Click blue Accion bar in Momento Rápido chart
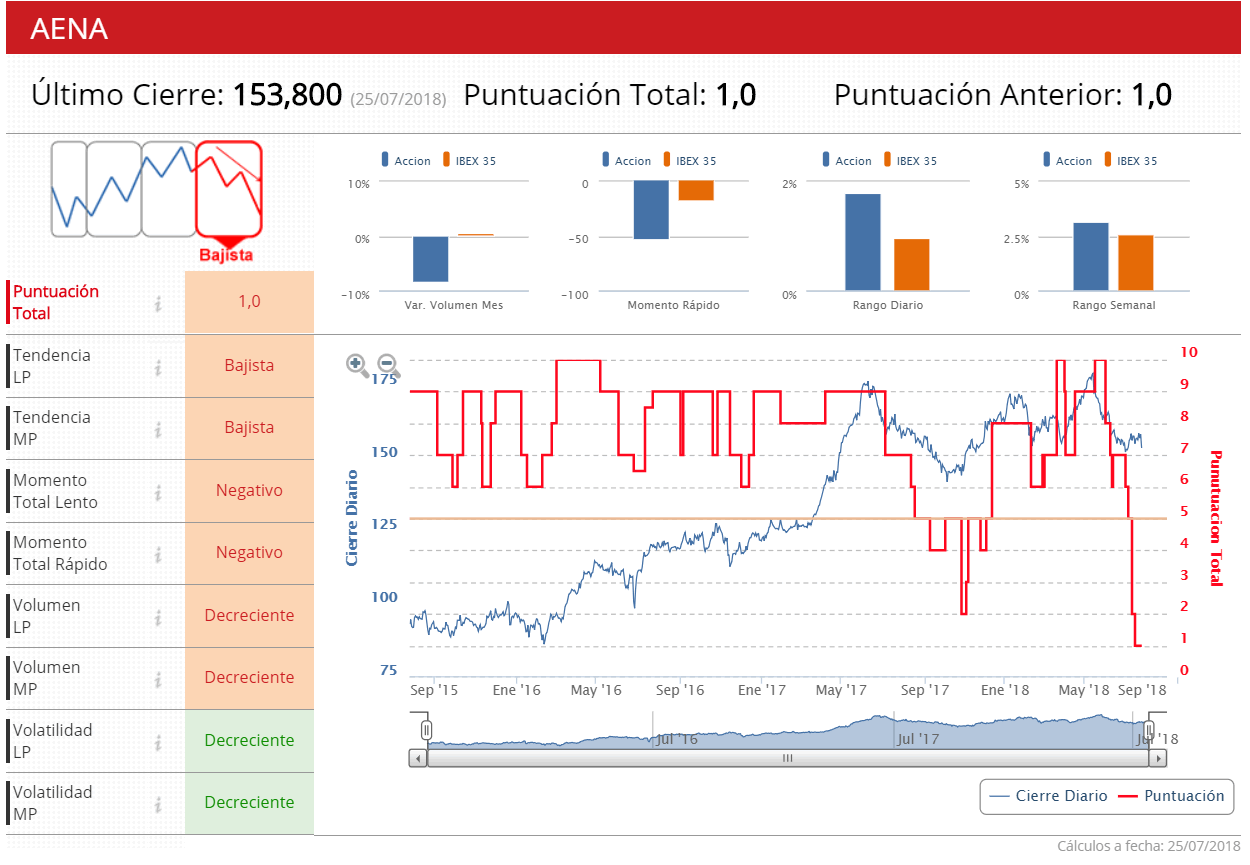Screen dimensions: 1250x865 [651, 210]
